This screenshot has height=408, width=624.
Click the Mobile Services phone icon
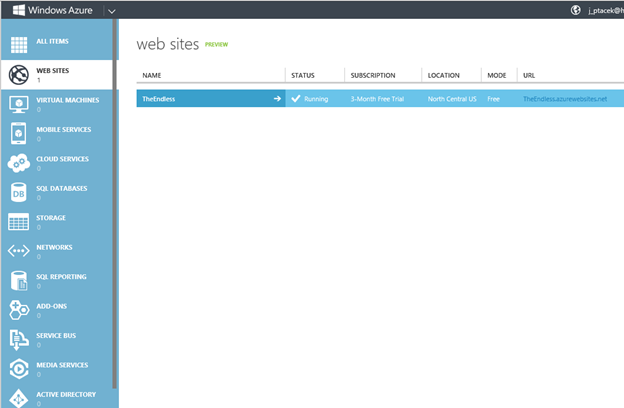tap(19, 133)
